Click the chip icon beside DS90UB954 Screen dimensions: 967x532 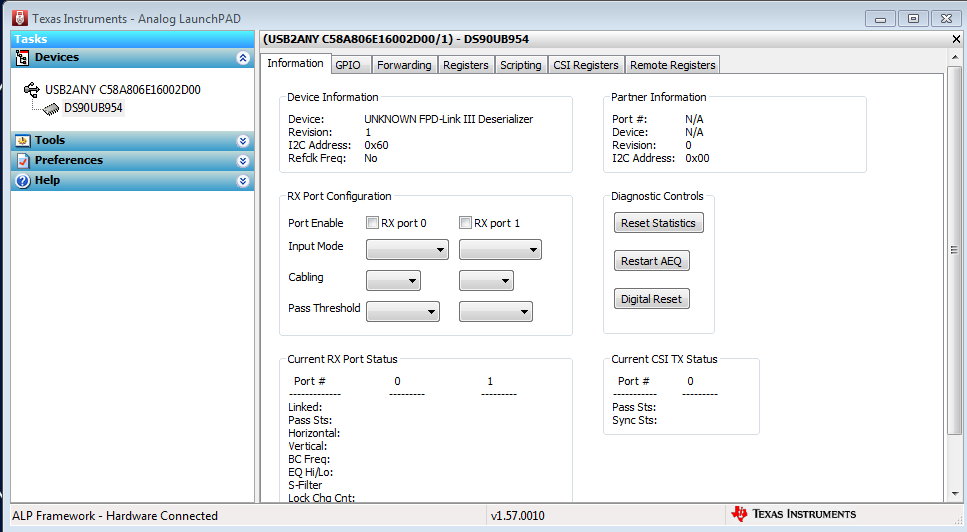51,109
